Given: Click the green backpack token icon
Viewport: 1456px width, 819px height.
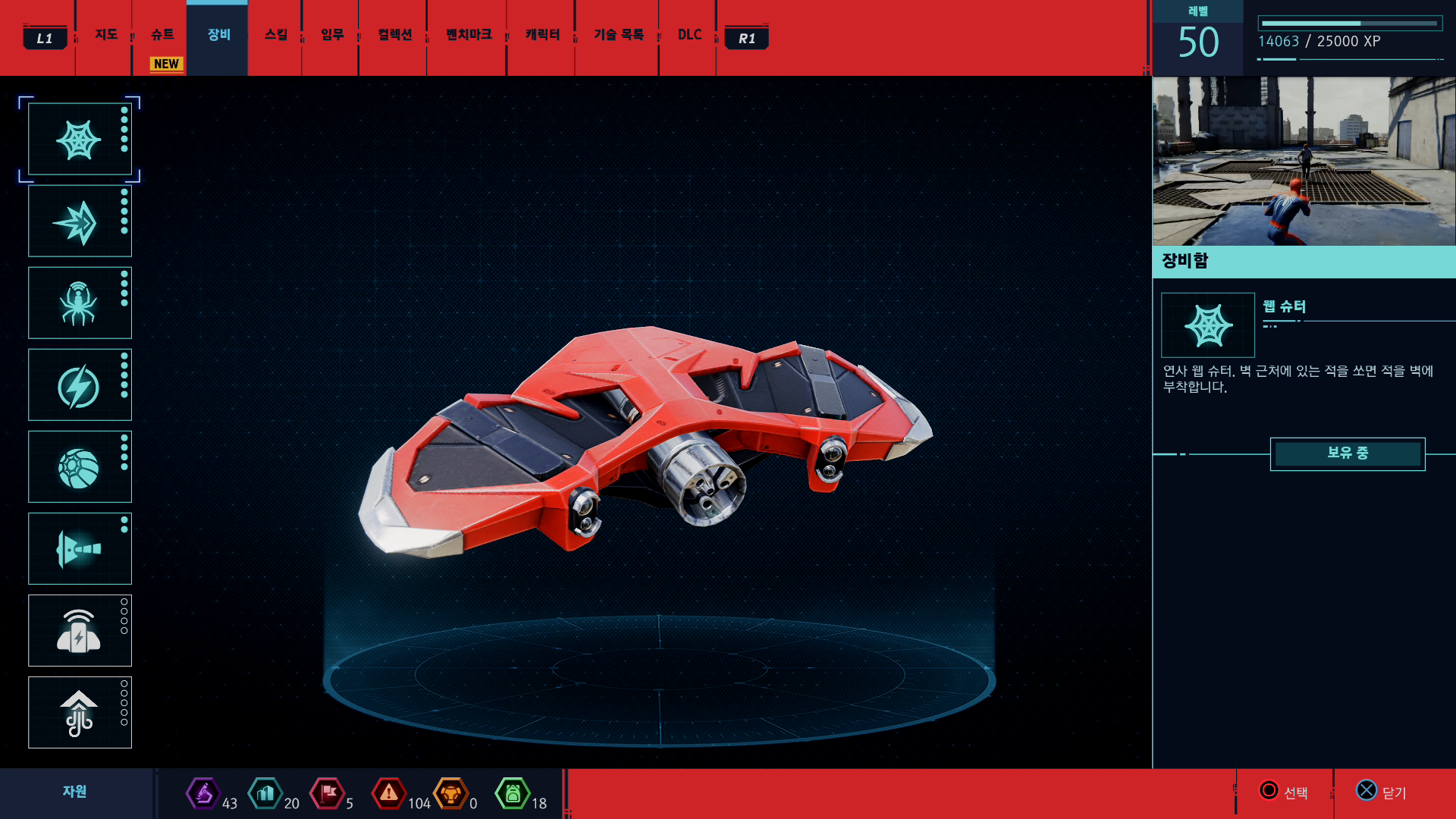Looking at the screenshot, I should [513, 794].
